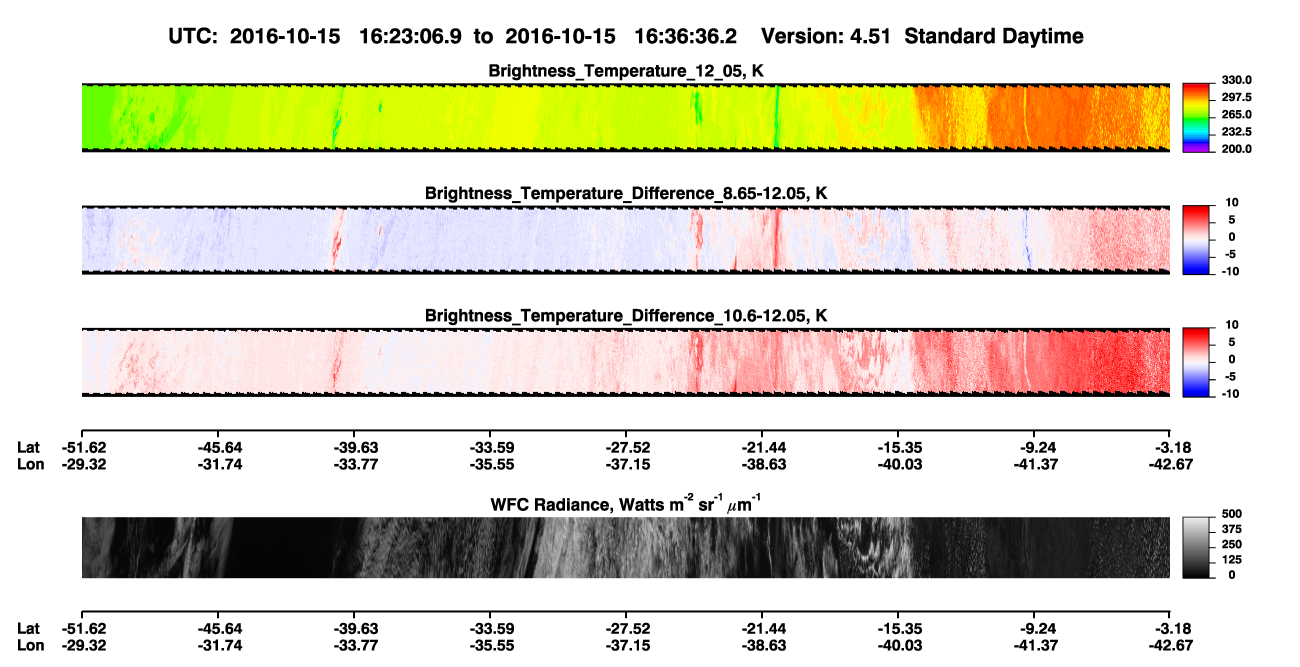Click the 'Brightness_Temperature_Difference_8.65-12.05, K' title

[626, 193]
